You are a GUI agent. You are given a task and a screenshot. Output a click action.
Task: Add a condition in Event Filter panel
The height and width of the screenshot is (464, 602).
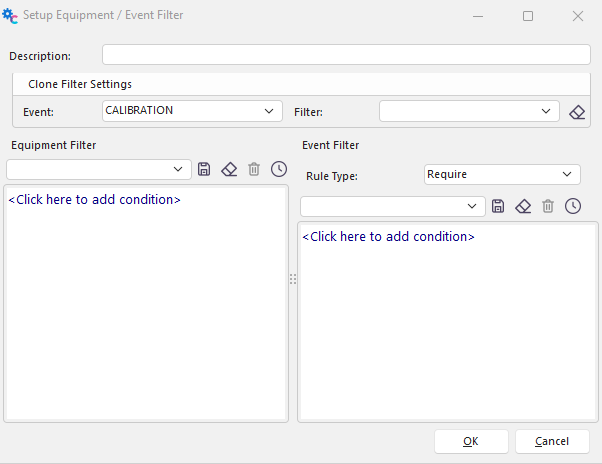[388, 237]
